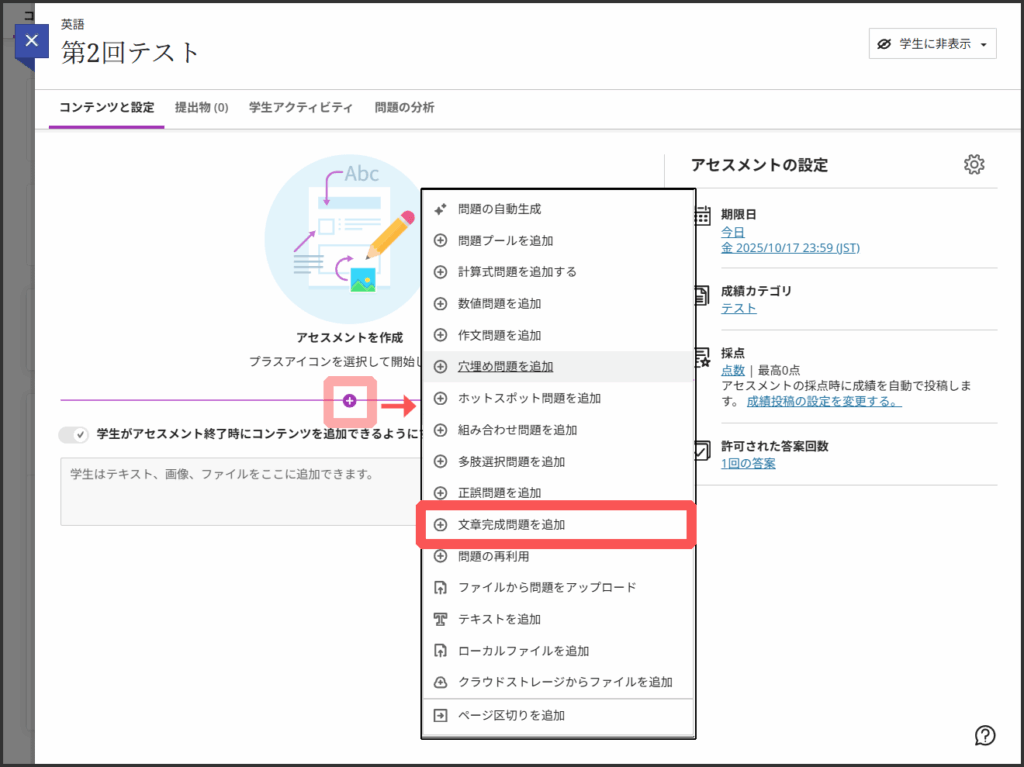Viewport: 1024px width, 767px height.
Task: Open the 学生アクティビティ tab
Action: click(x=300, y=107)
